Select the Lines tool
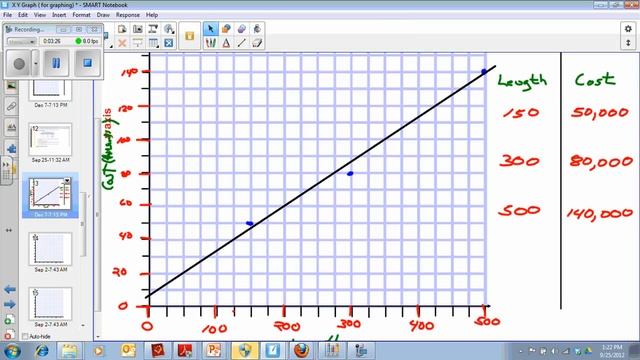Viewport: 640px width, 360px height. coord(242,42)
